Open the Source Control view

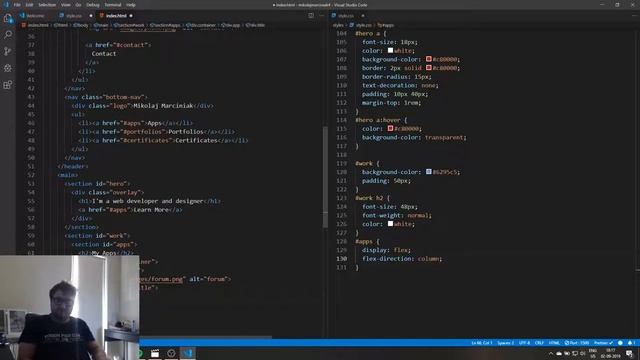tap(8, 51)
